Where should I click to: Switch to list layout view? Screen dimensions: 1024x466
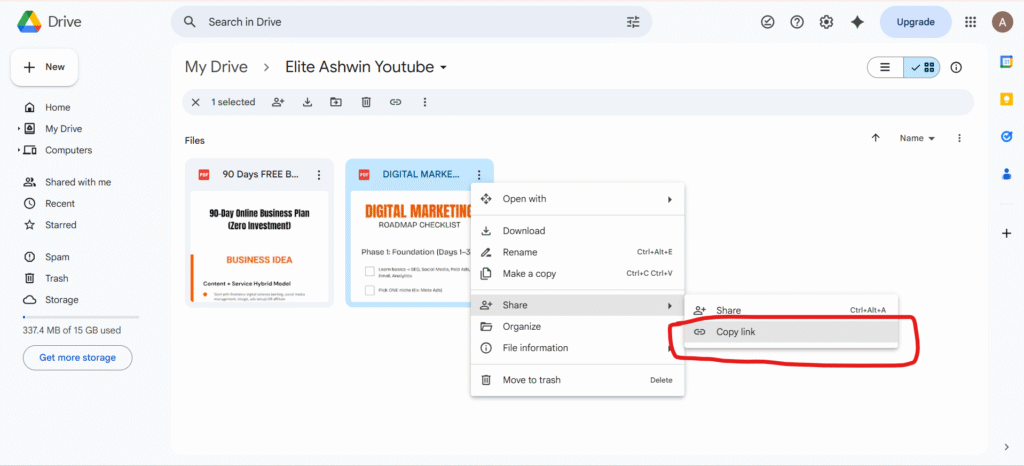[885, 67]
